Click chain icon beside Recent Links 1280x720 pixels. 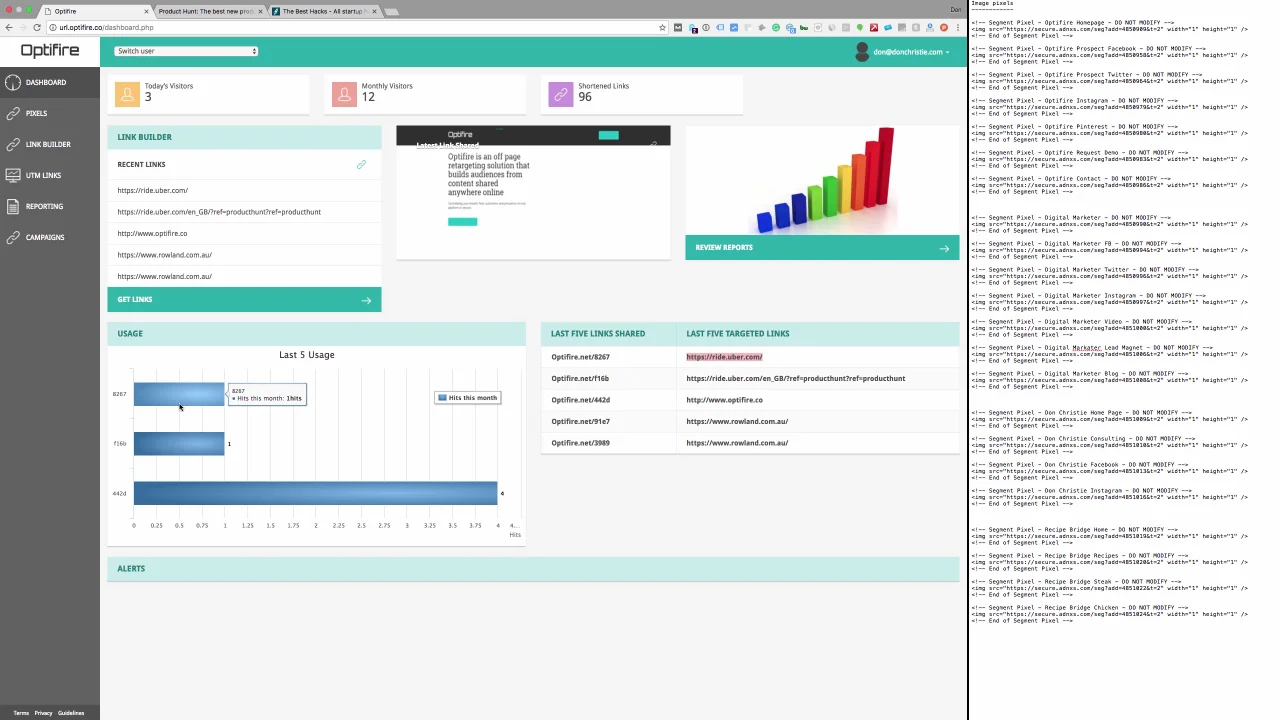[361, 164]
